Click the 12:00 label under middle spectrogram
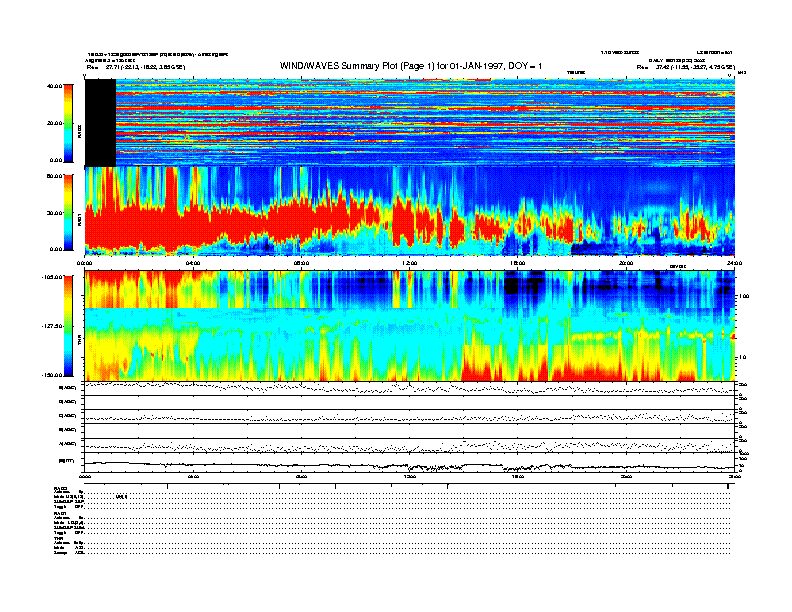This screenshot has height=612, width=792. point(410,263)
